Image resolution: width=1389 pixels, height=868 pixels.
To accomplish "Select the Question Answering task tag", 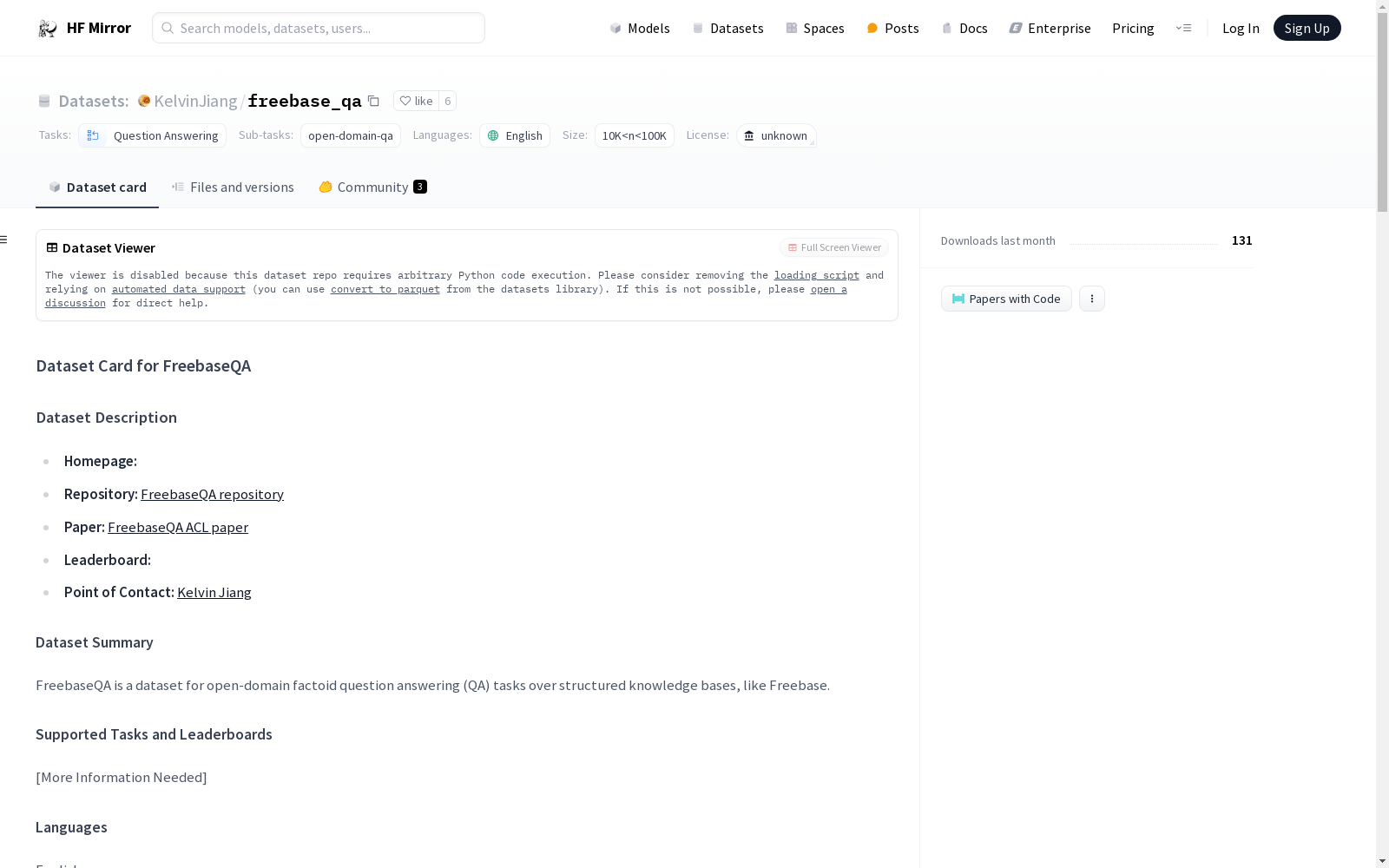I will point(152,135).
